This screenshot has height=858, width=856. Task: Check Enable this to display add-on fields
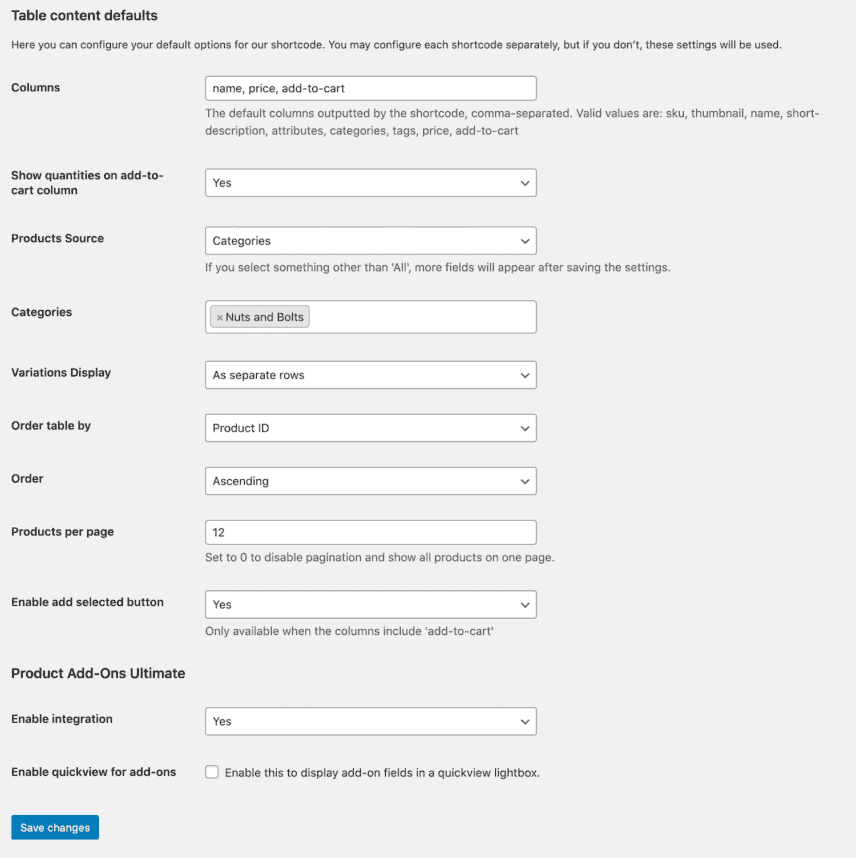coord(211,772)
